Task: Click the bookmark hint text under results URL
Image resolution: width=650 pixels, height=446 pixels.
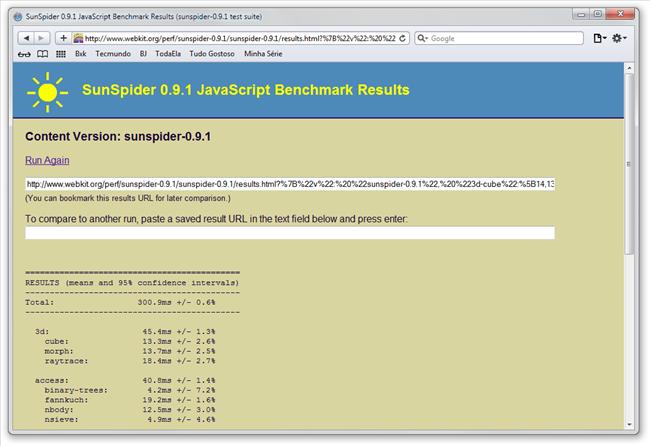Action: (128, 198)
